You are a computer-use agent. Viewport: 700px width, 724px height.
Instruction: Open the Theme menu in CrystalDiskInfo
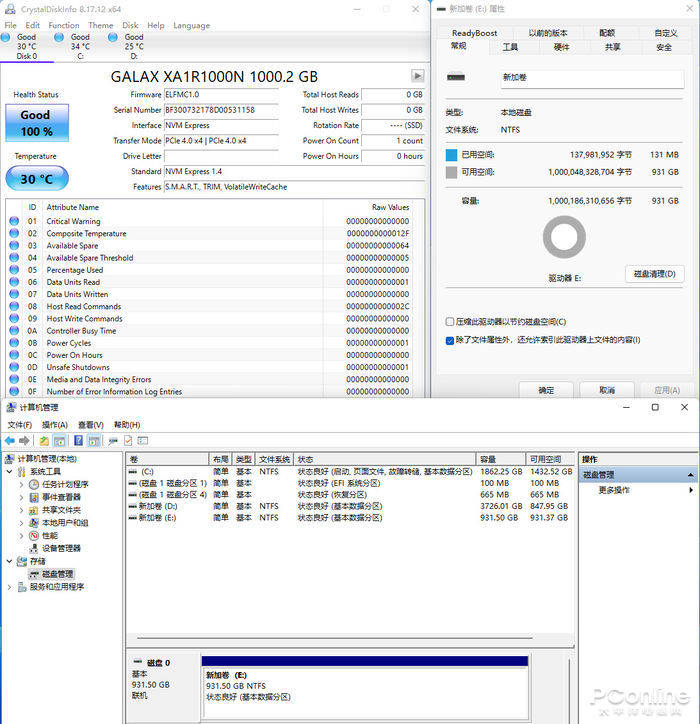point(101,25)
